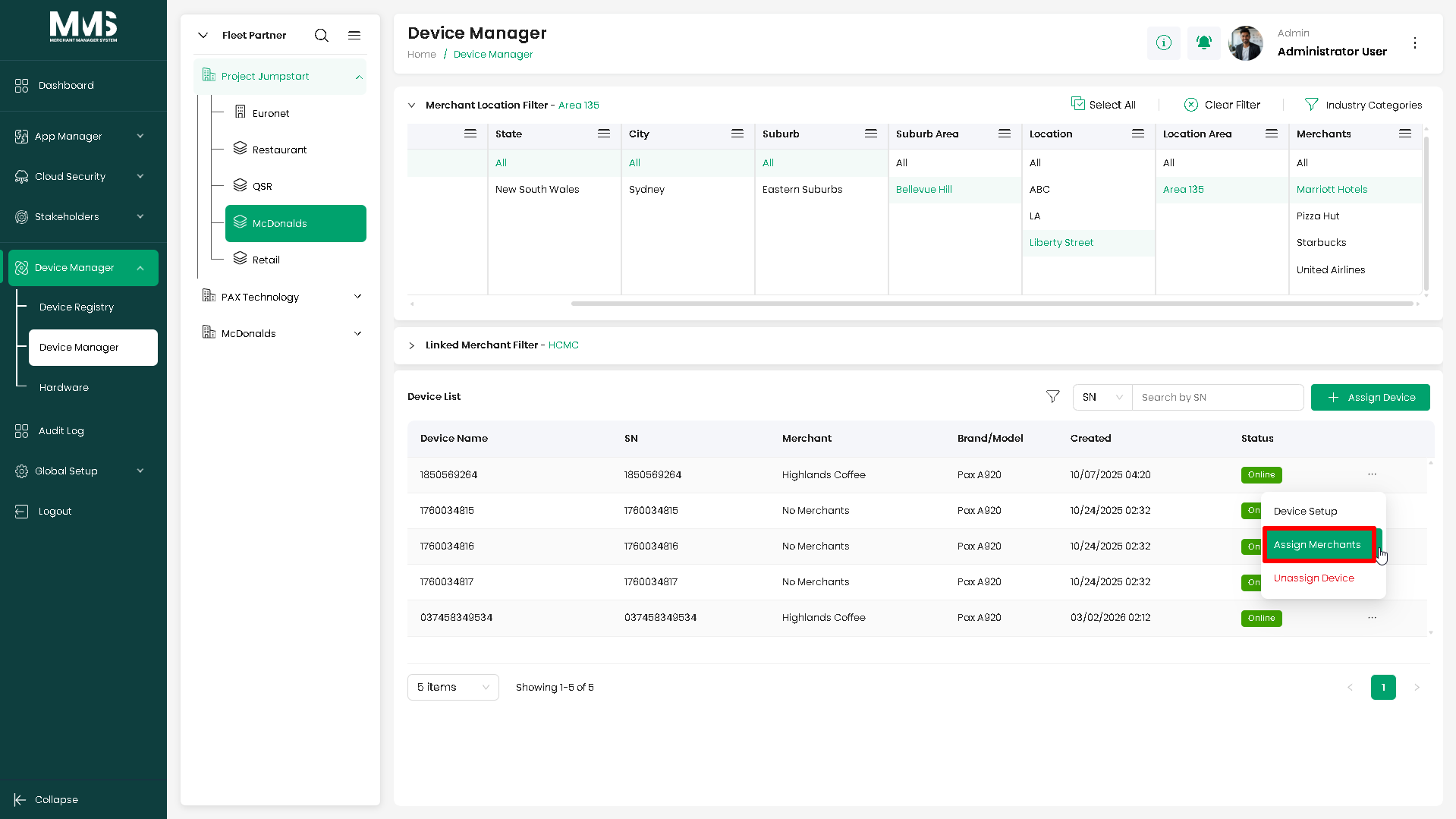Open the 5 items page size dropdown
This screenshot has width=1456, height=819.
point(453,687)
